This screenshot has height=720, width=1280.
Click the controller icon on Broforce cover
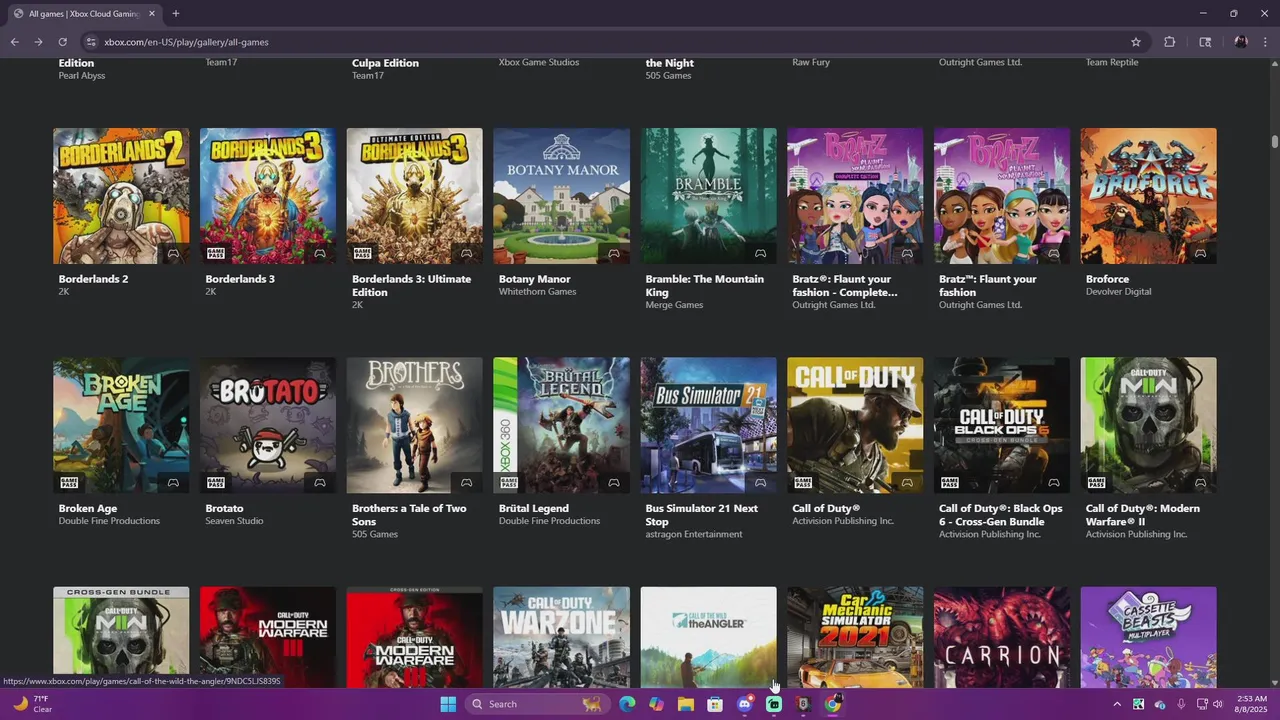[x=1200, y=254]
